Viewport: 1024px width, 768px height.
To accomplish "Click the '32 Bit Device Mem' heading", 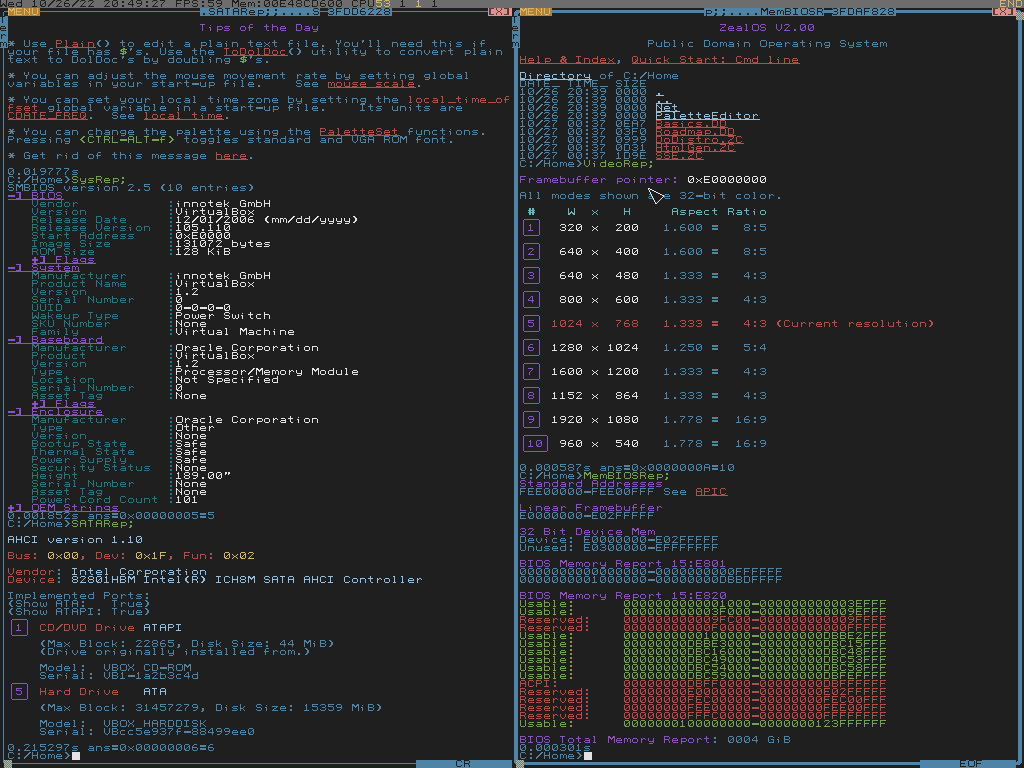I will coord(587,532).
